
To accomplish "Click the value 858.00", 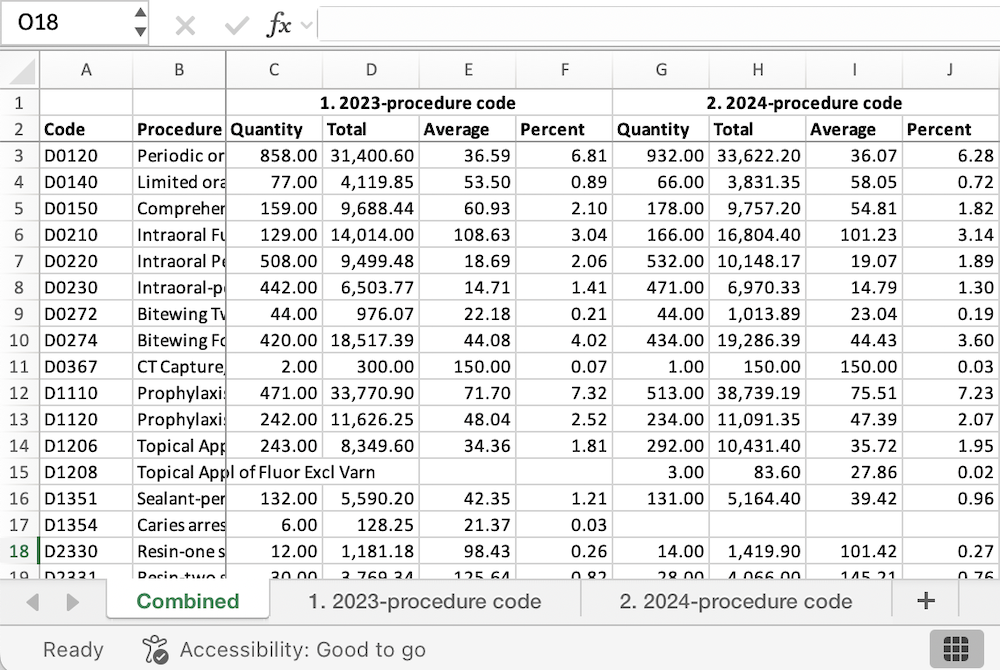I will tap(274, 156).
